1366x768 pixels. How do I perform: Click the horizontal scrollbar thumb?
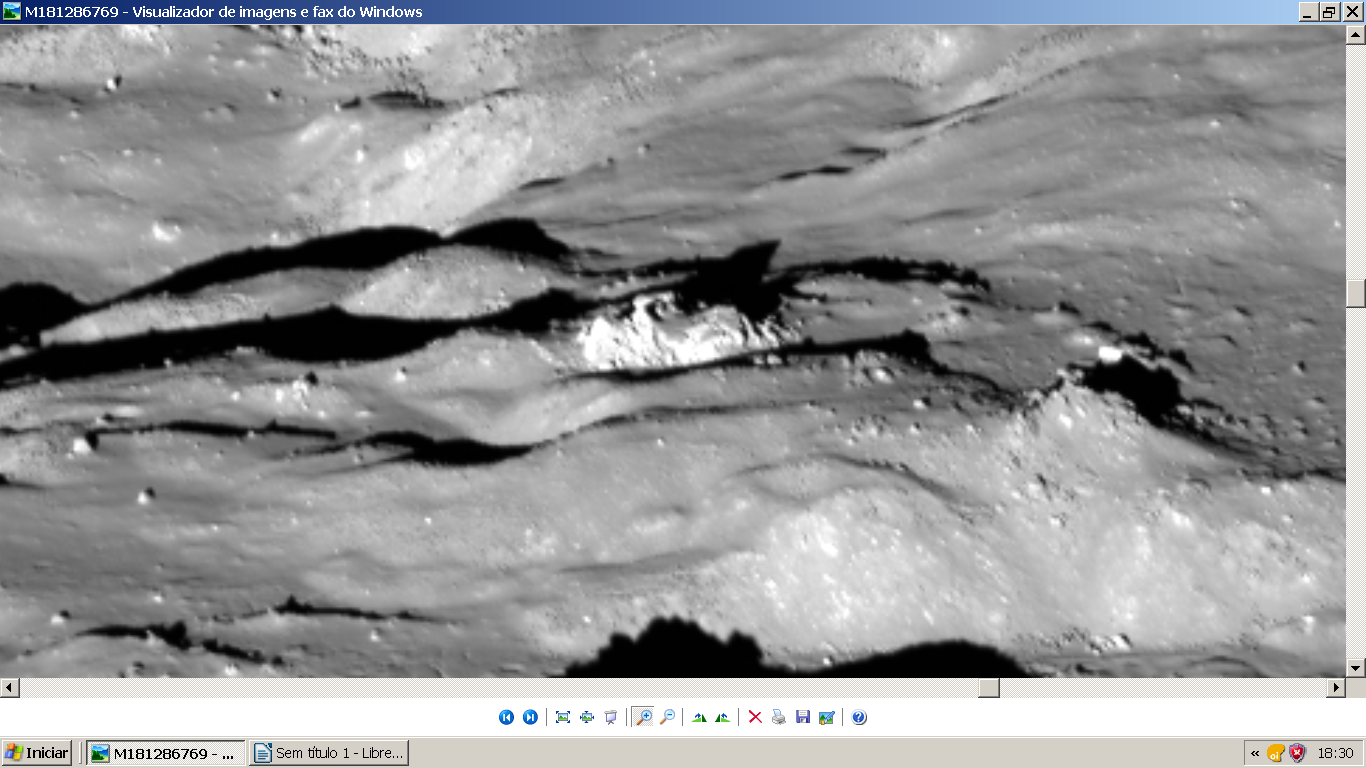pos(988,688)
